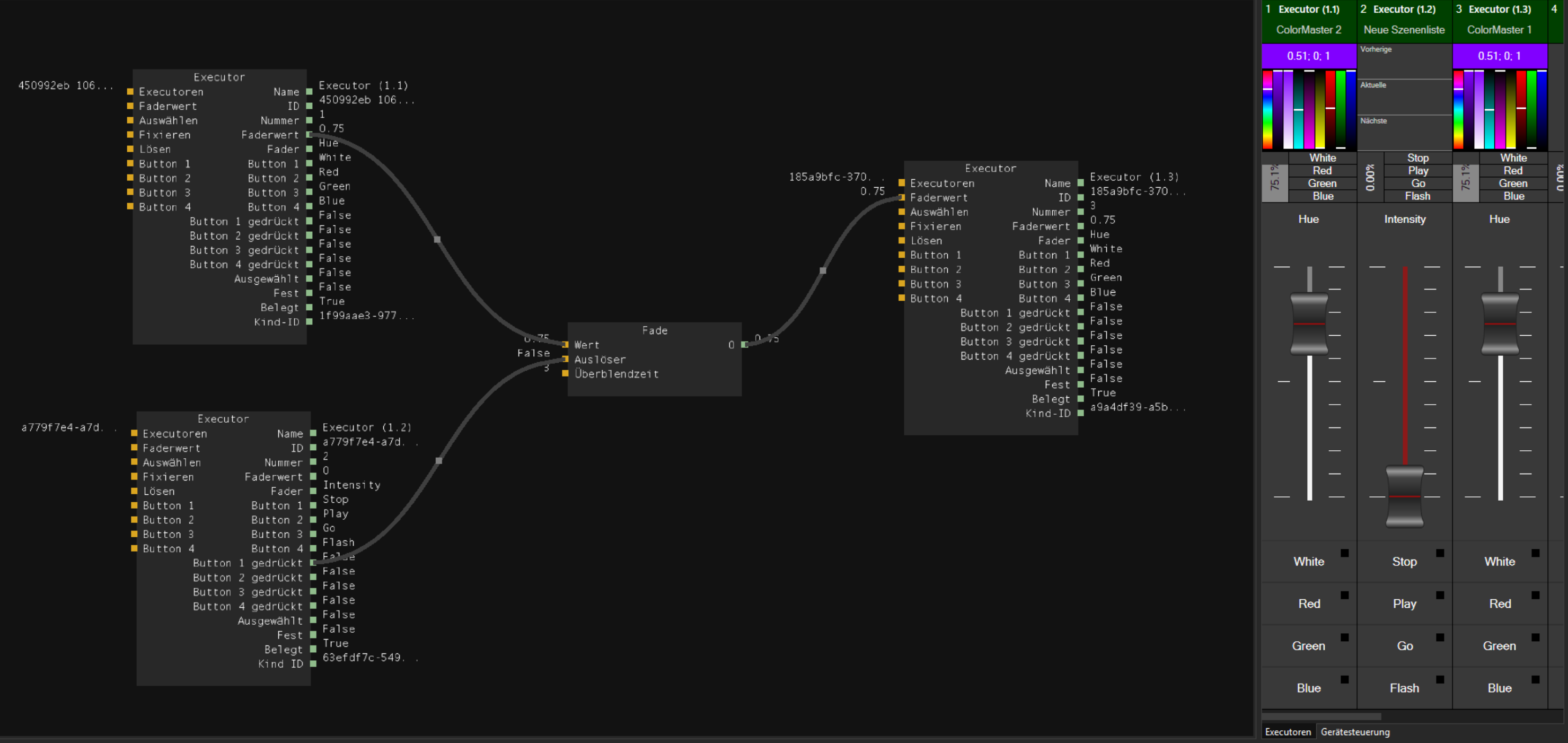Viewport: 1568px width, 743px height.
Task: Click Fixieren input port on Executor (1.1) node
Action: coord(130,135)
